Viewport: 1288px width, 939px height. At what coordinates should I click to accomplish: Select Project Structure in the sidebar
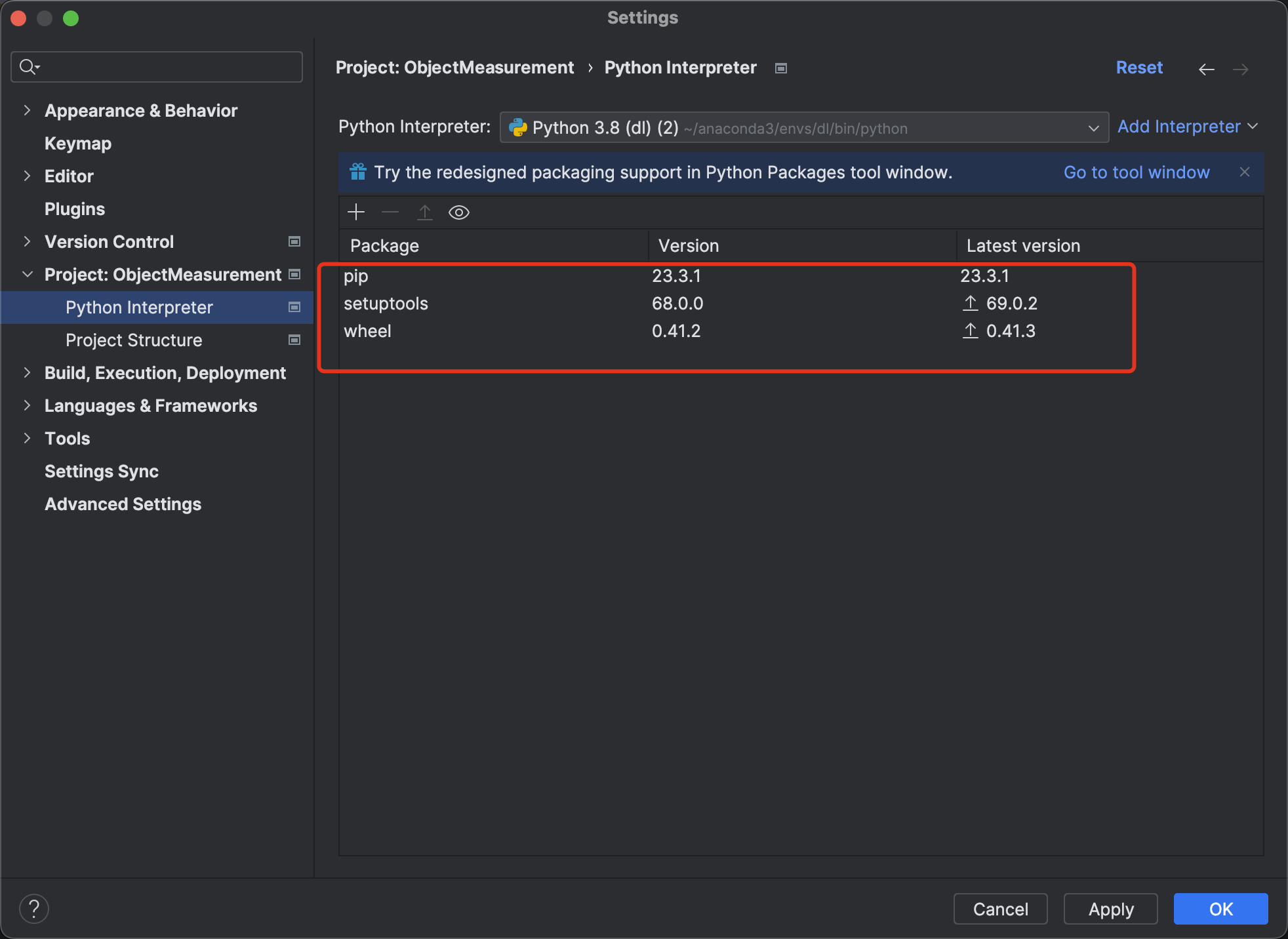pos(134,340)
